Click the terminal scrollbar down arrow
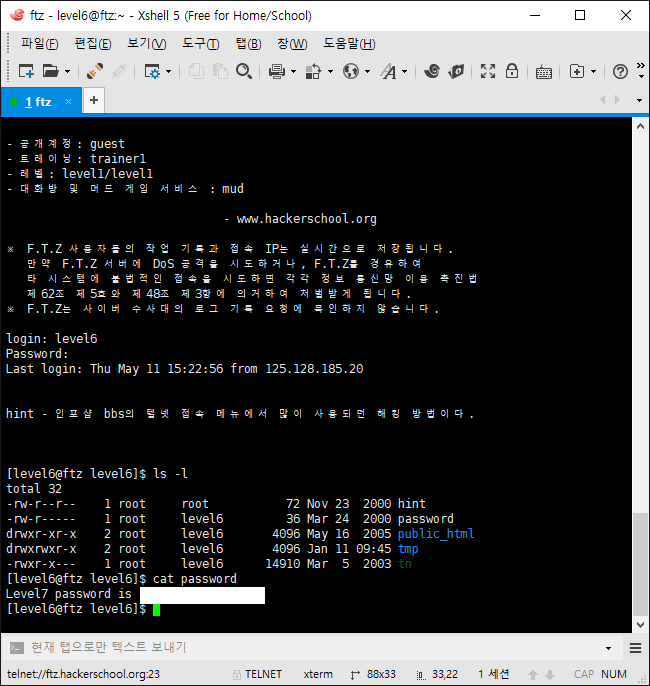This screenshot has width=650, height=686. [x=640, y=625]
